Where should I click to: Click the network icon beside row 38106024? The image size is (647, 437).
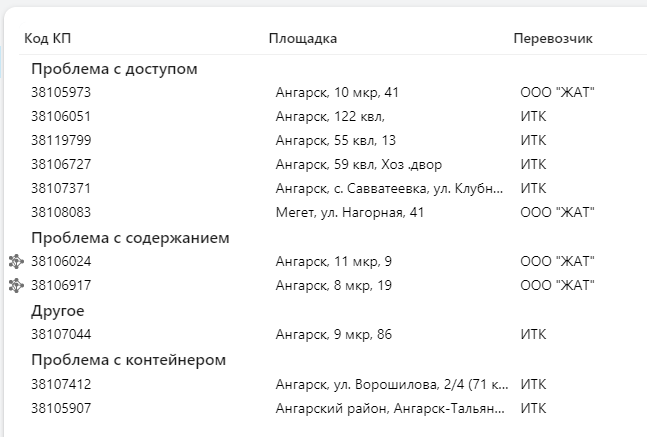coord(15,262)
